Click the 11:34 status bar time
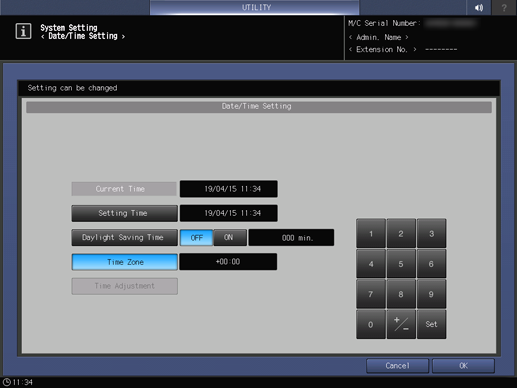 (x=23, y=382)
